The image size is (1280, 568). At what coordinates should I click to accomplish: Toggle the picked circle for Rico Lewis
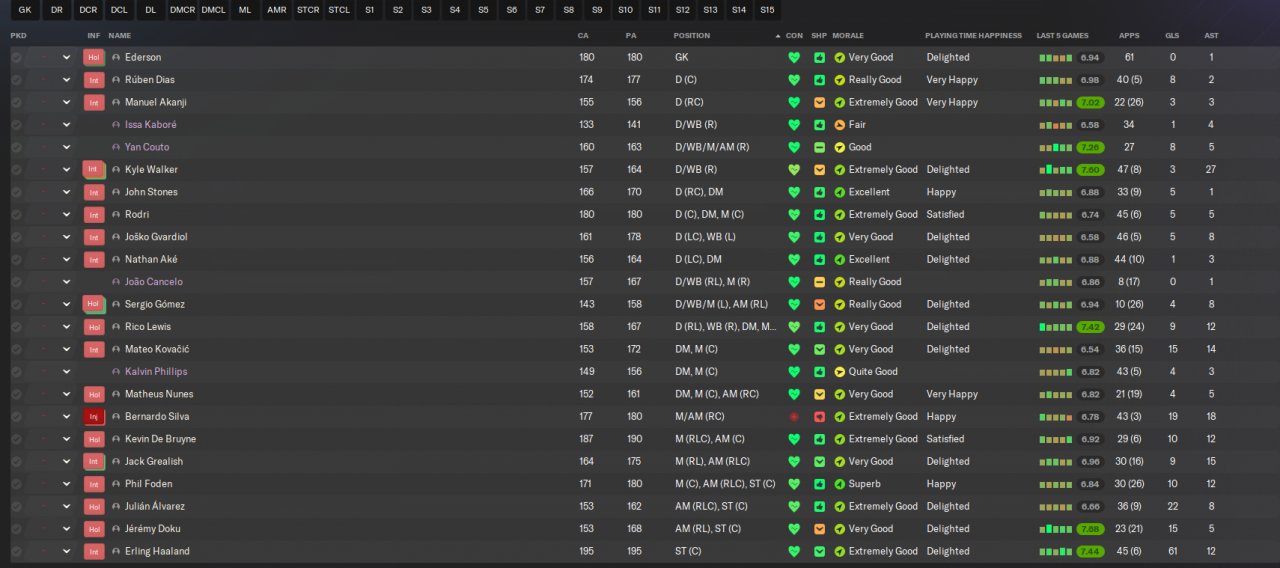(16, 327)
